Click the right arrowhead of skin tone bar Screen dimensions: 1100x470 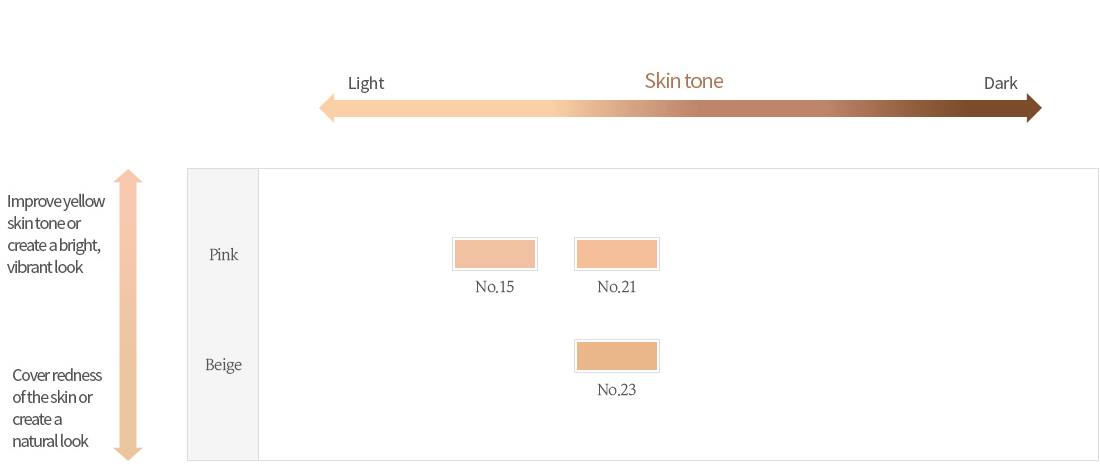[x=1034, y=109]
